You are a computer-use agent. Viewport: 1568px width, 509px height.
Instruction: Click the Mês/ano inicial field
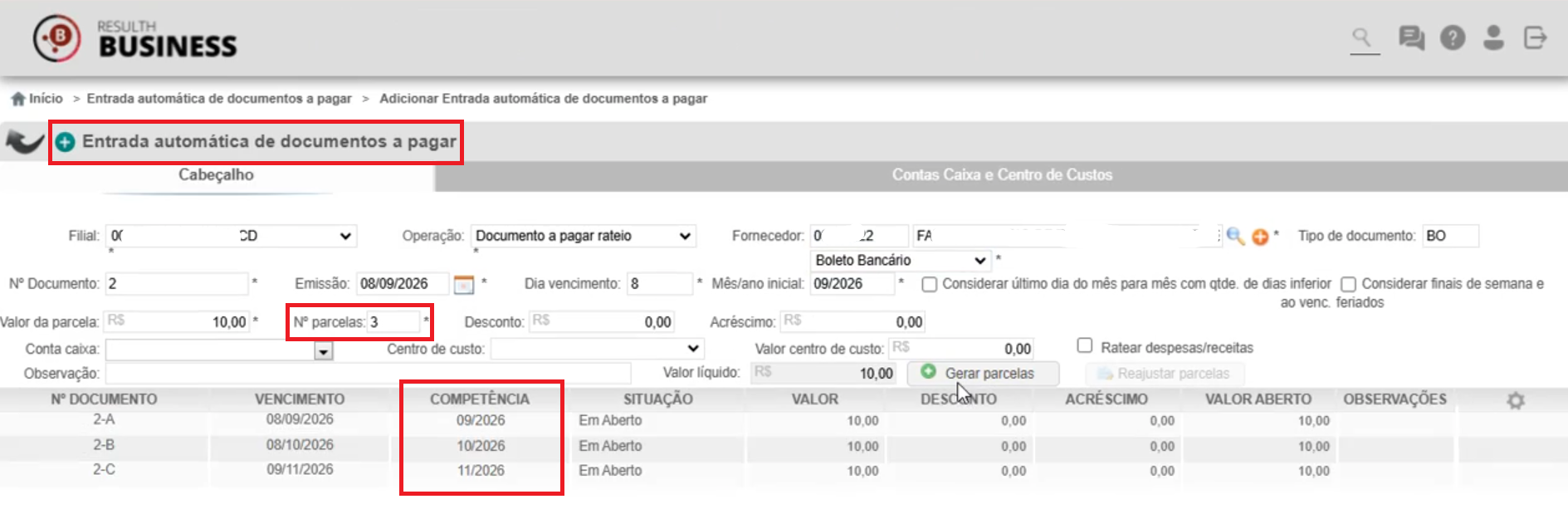852,284
